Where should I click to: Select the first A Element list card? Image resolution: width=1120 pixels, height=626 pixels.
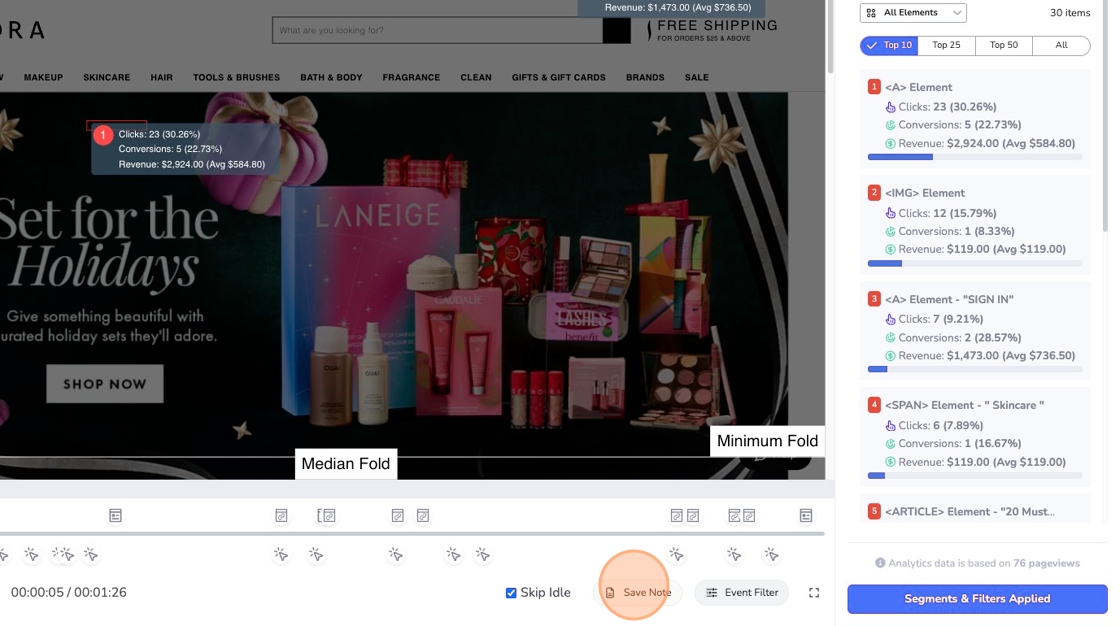[975, 118]
